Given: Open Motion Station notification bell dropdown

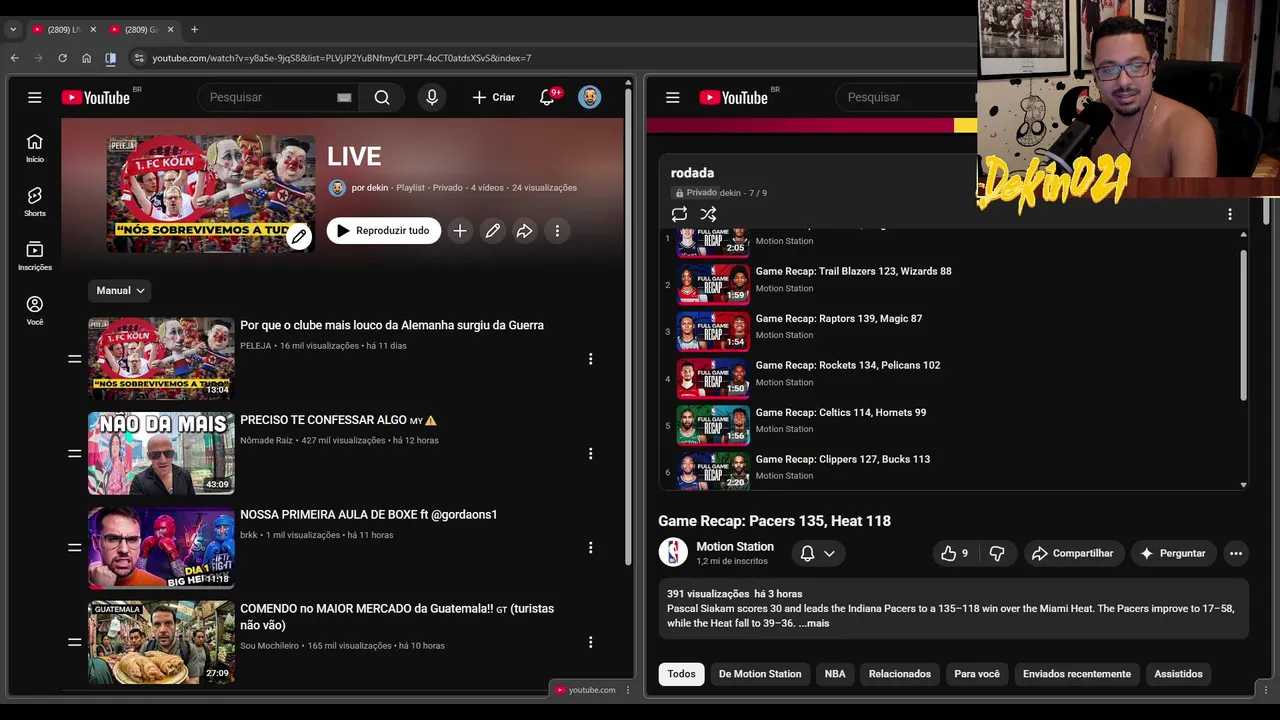Looking at the screenshot, I should click(x=818, y=553).
